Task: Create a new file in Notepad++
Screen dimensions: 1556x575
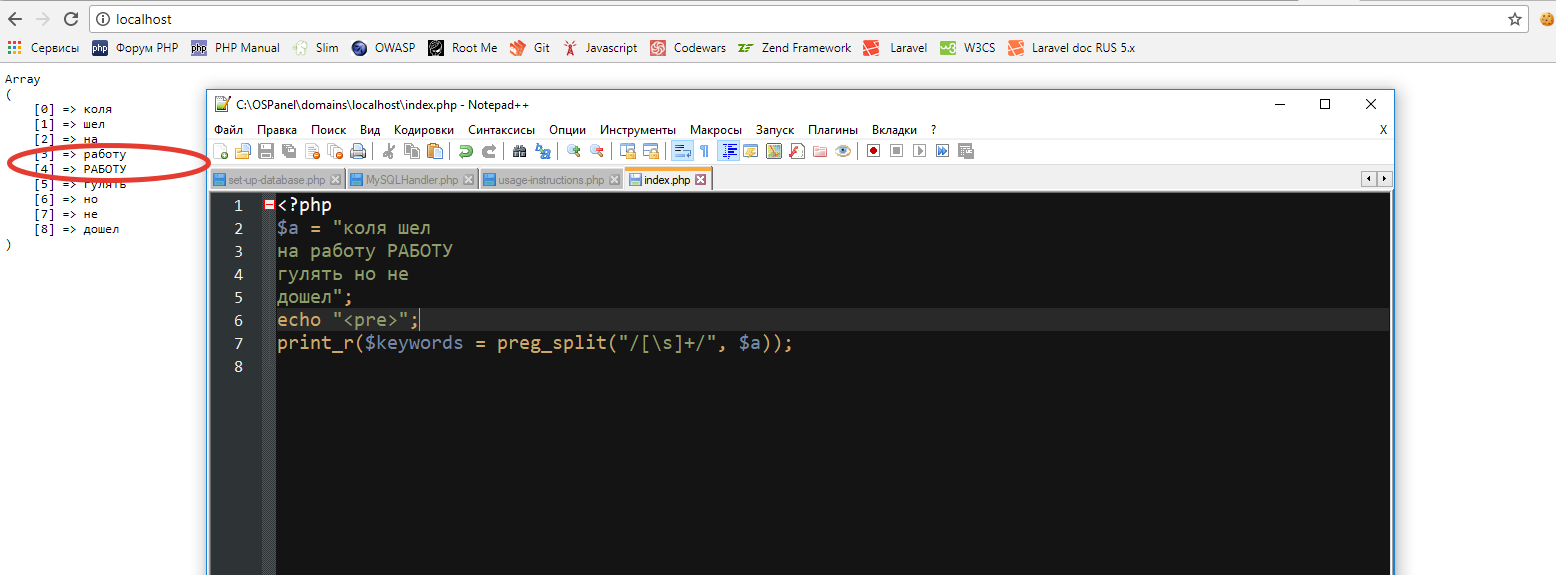Action: coord(220,151)
